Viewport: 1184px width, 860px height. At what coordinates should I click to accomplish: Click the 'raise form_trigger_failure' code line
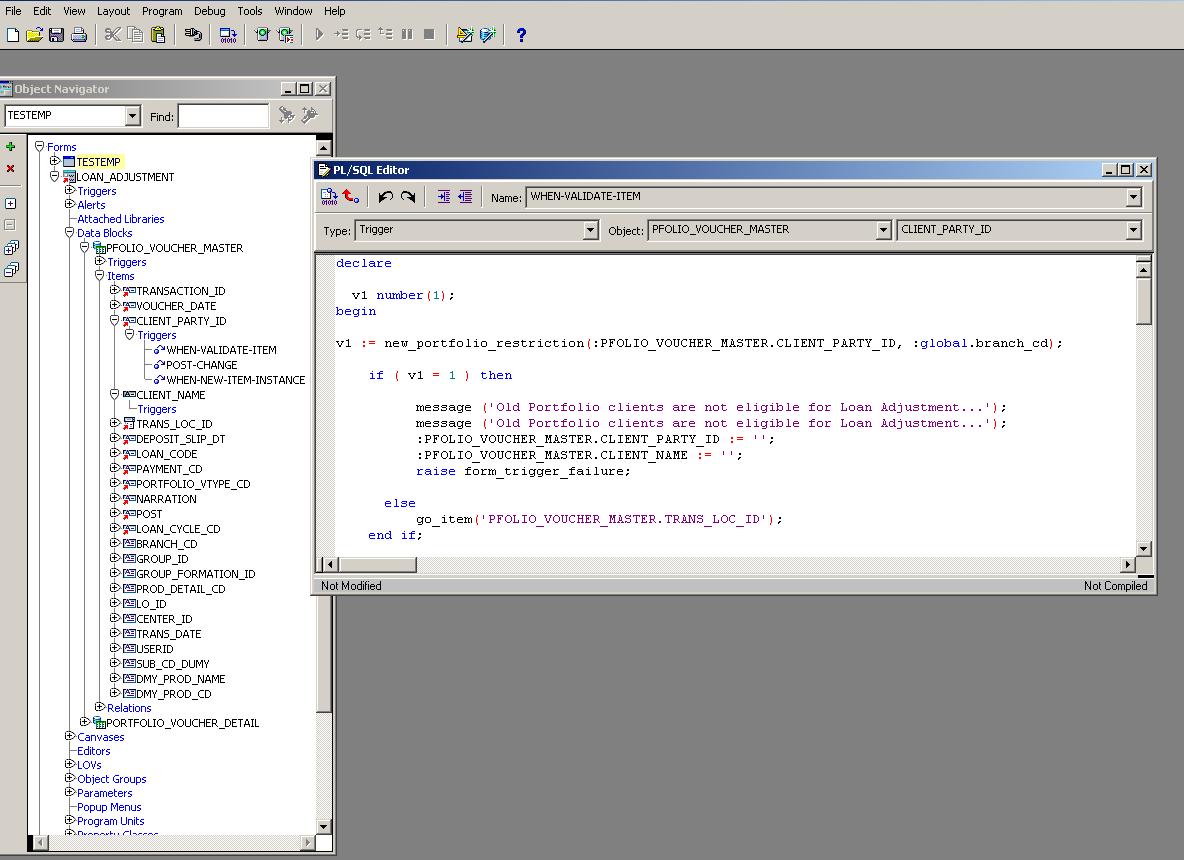523,471
